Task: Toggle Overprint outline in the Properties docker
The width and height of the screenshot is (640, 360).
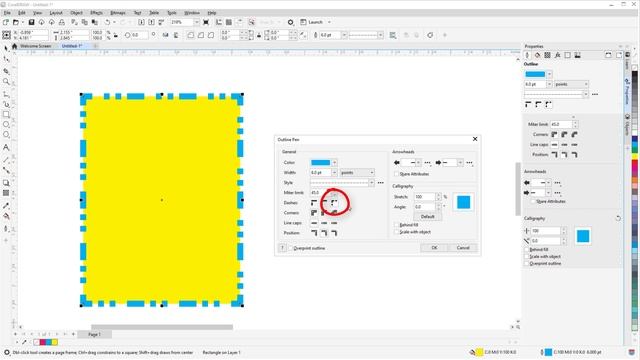Action: pos(527,264)
